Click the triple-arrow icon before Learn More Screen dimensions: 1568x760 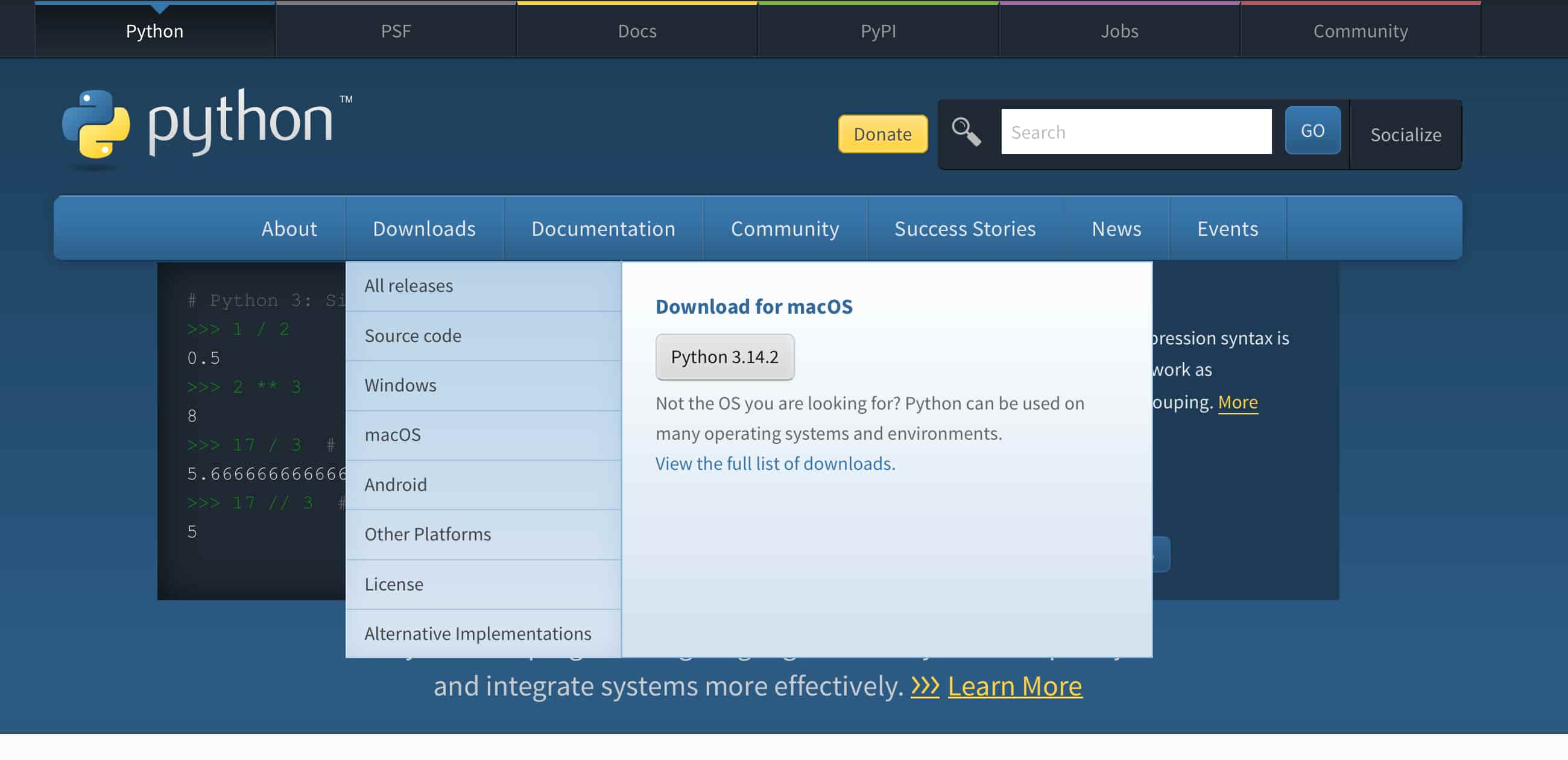[x=925, y=686]
